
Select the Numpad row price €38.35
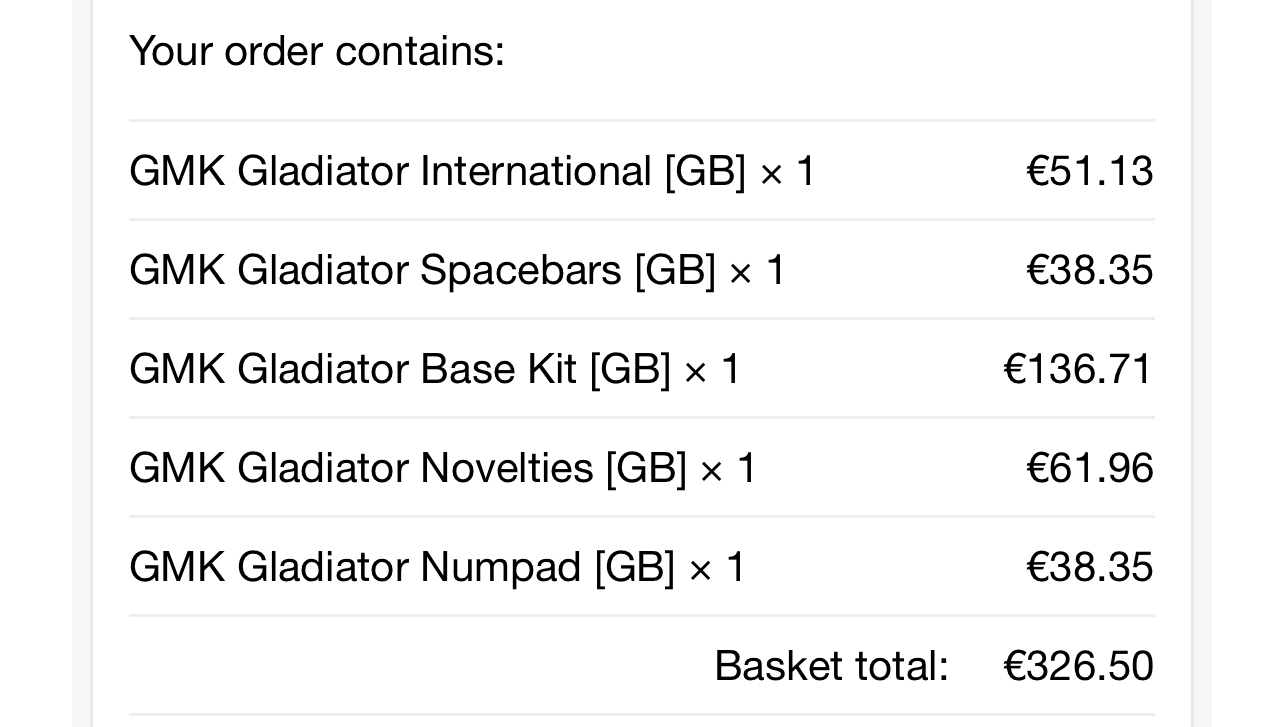(x=1089, y=567)
